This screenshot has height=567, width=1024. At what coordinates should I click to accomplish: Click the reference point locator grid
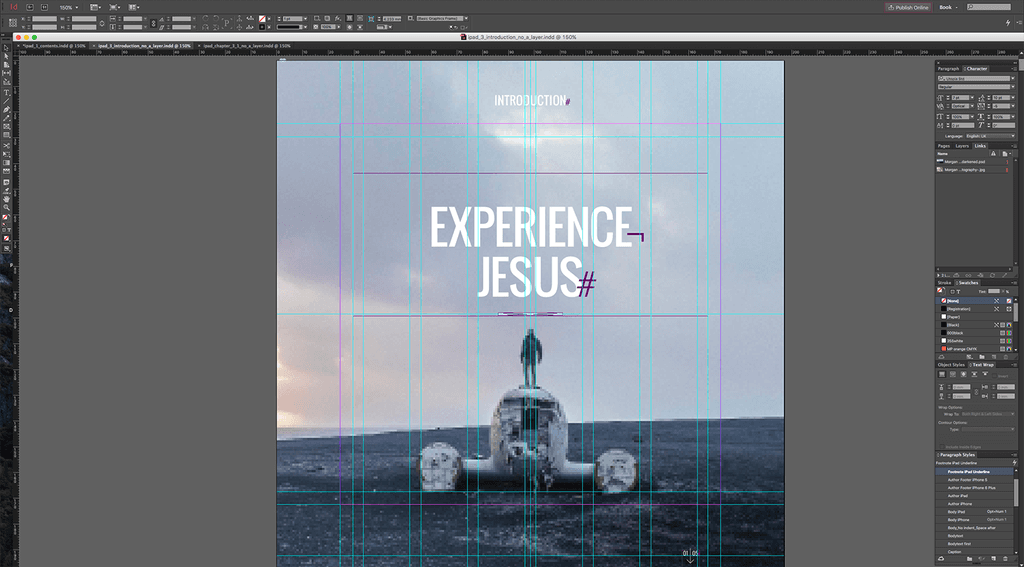pos(13,22)
